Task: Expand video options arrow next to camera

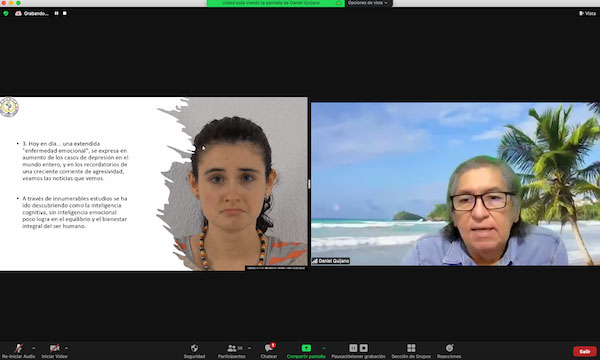Action: click(66, 348)
